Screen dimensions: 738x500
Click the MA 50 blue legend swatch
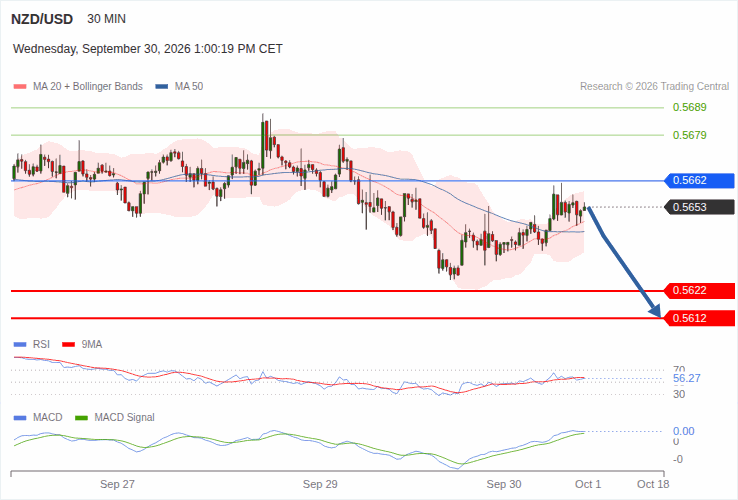point(161,87)
